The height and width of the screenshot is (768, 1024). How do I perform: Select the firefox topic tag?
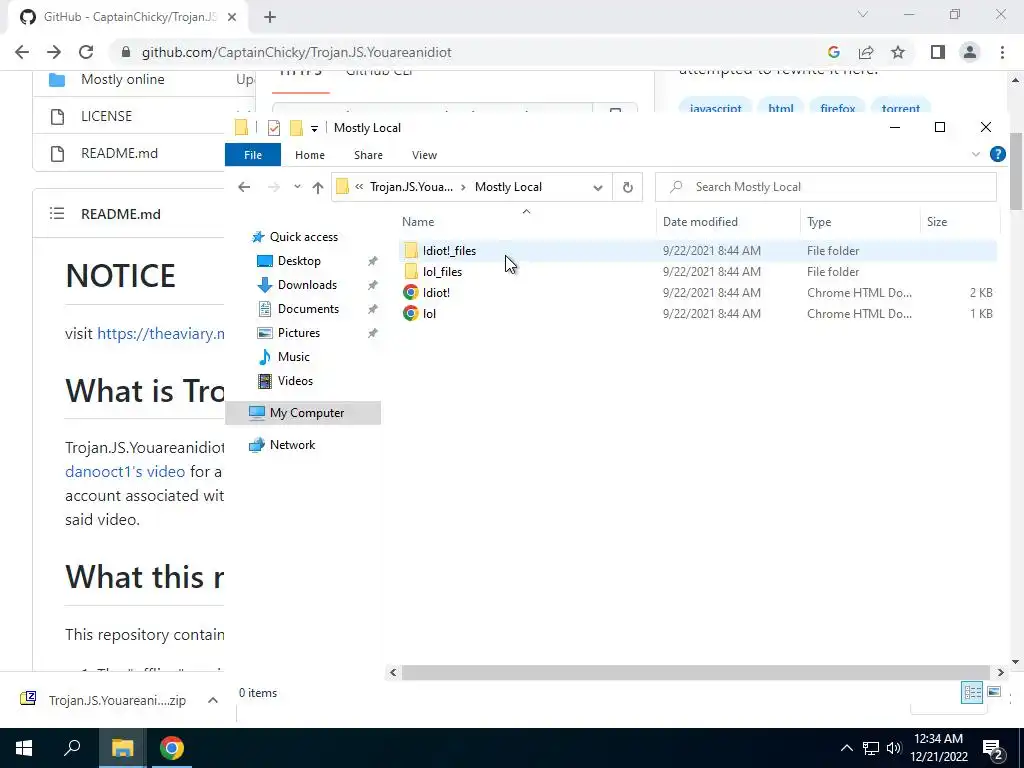(838, 108)
